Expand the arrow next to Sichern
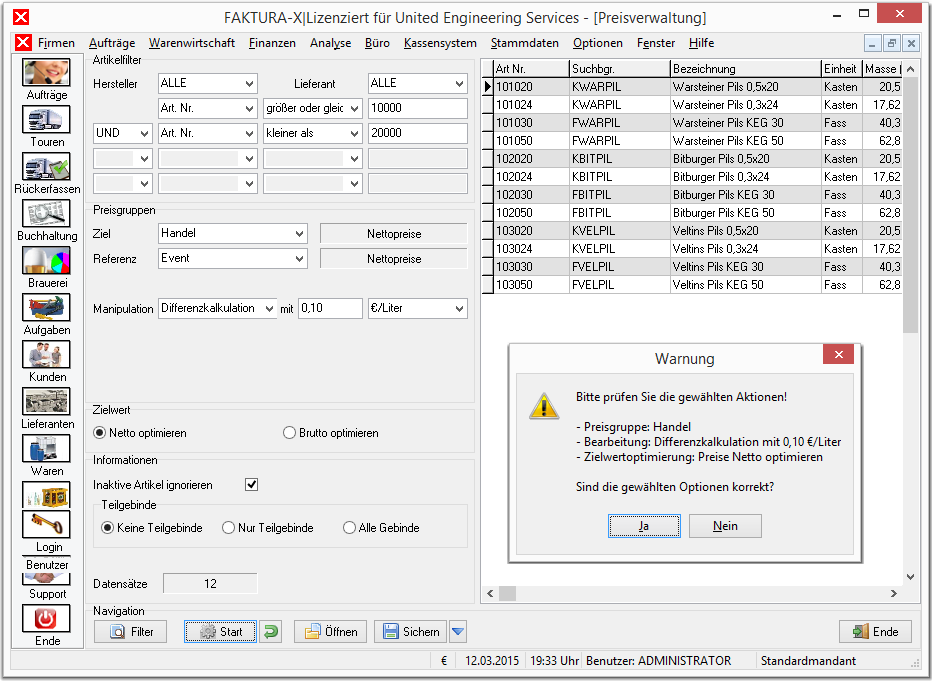 click(458, 631)
